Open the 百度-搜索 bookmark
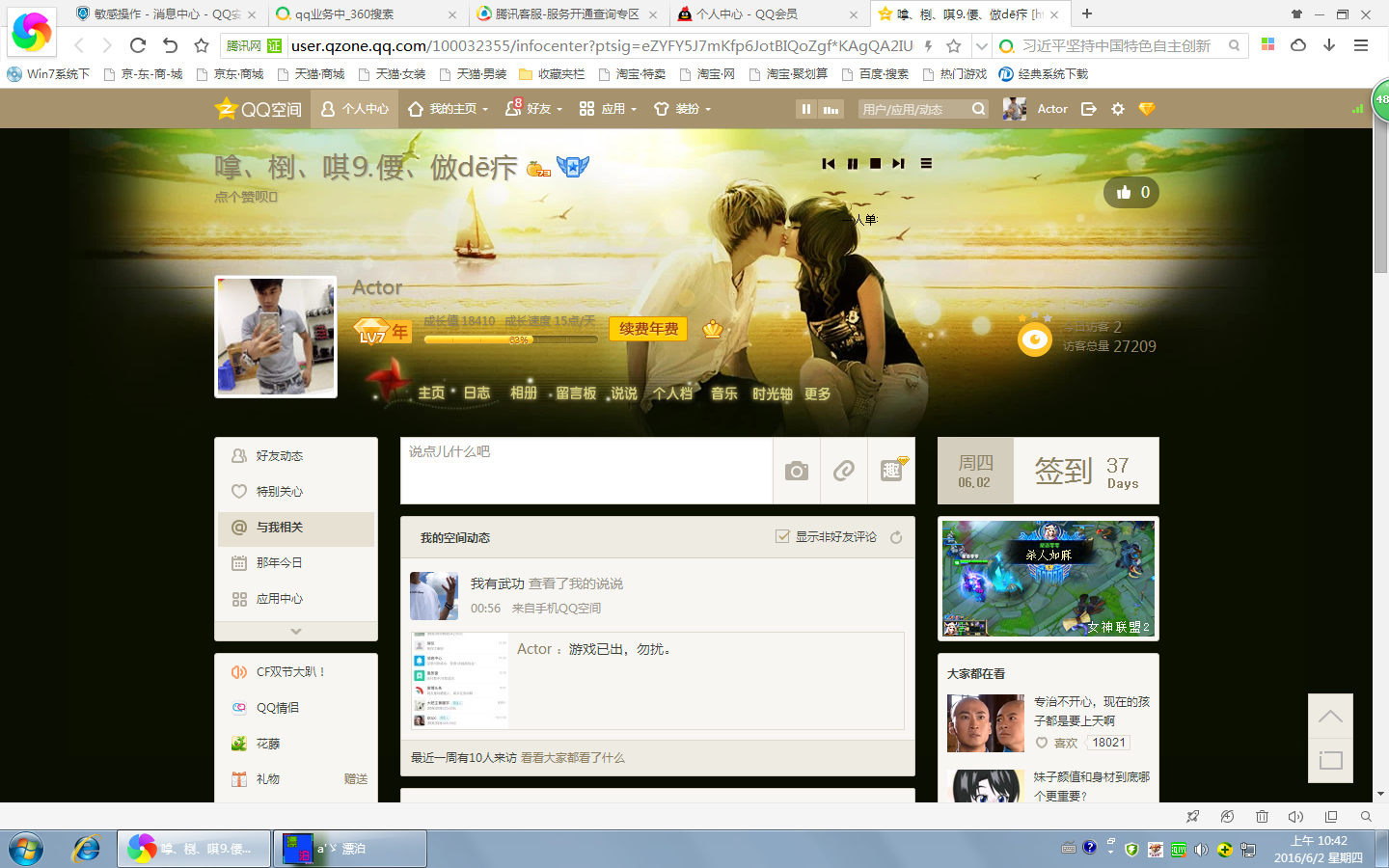 tap(875, 74)
